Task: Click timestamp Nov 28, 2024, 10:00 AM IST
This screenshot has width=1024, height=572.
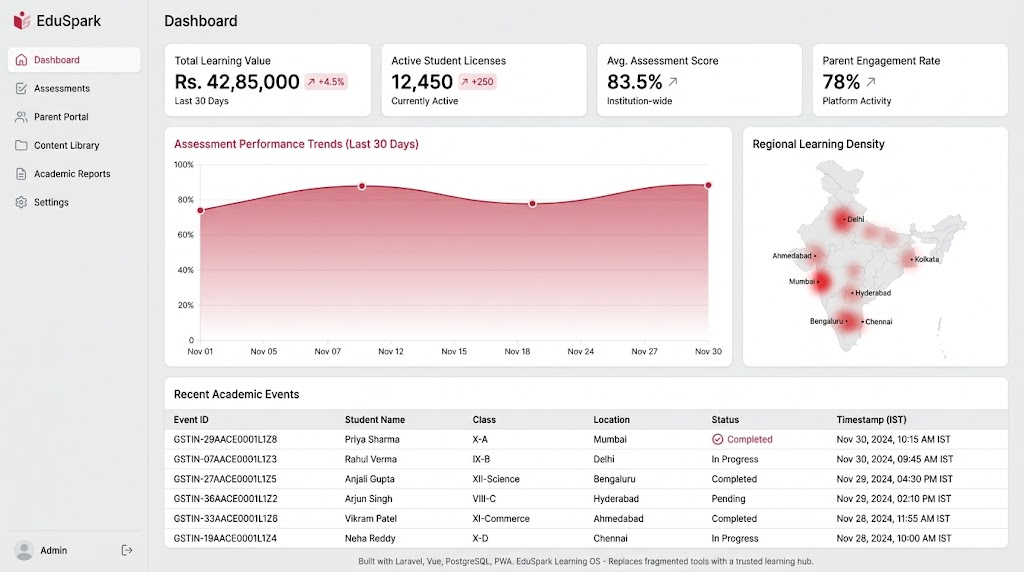Action: [x=893, y=539]
